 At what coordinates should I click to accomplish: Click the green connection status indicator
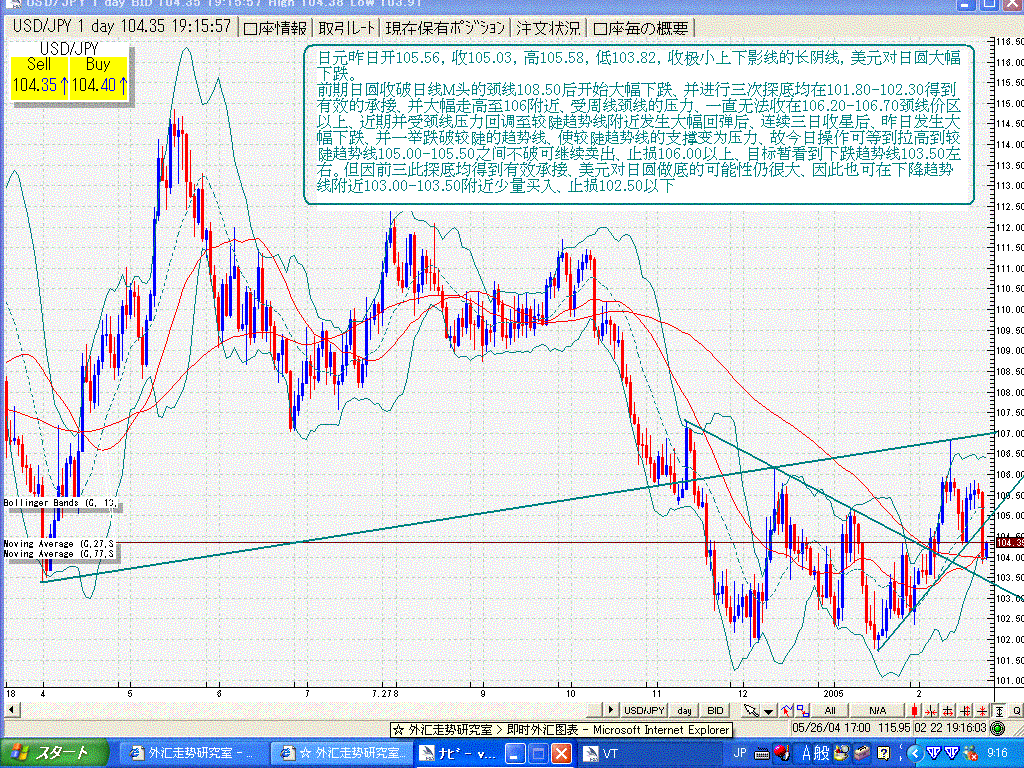pyautogui.click(x=997, y=728)
